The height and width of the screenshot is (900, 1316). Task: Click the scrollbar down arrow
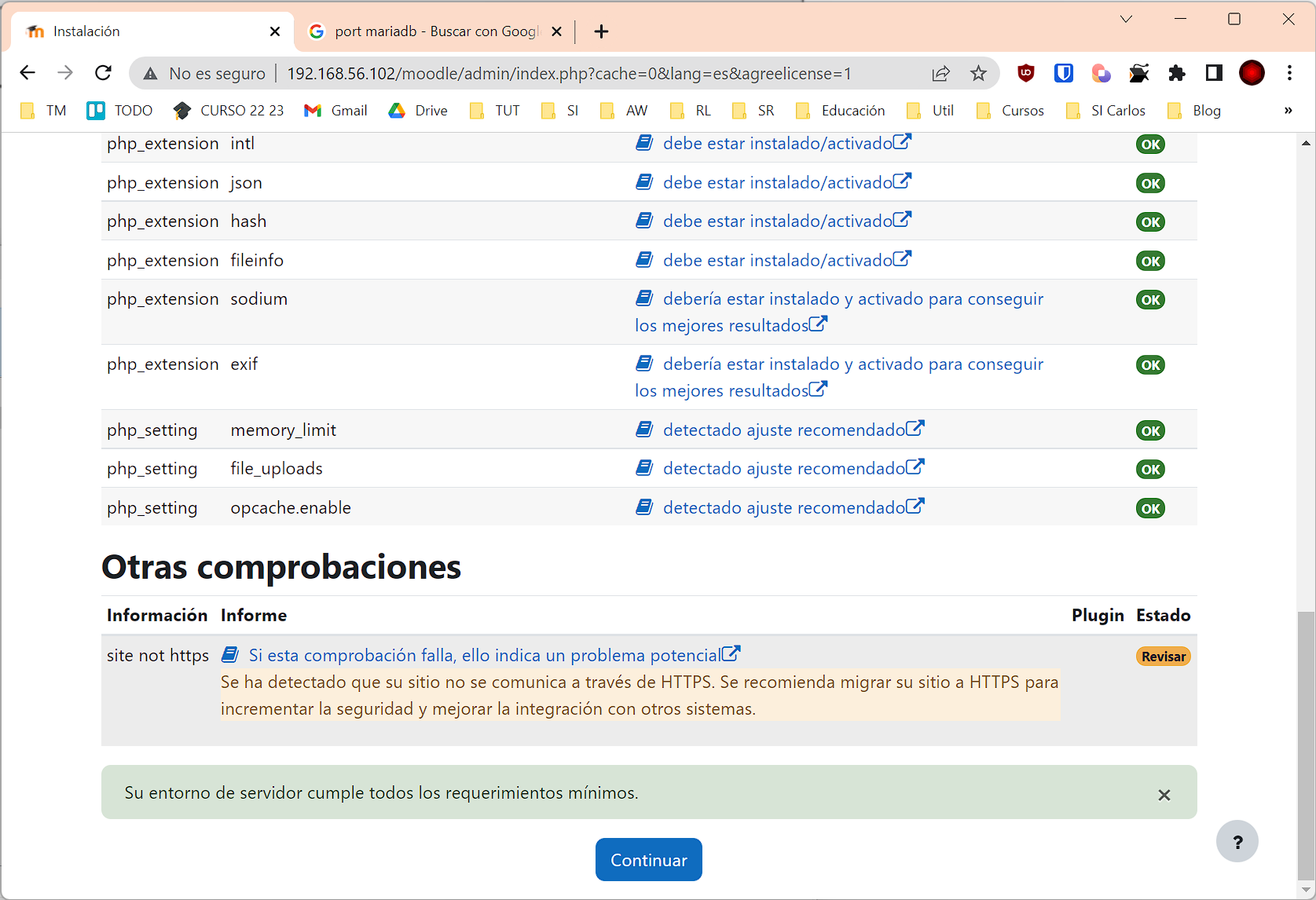tap(1306, 890)
